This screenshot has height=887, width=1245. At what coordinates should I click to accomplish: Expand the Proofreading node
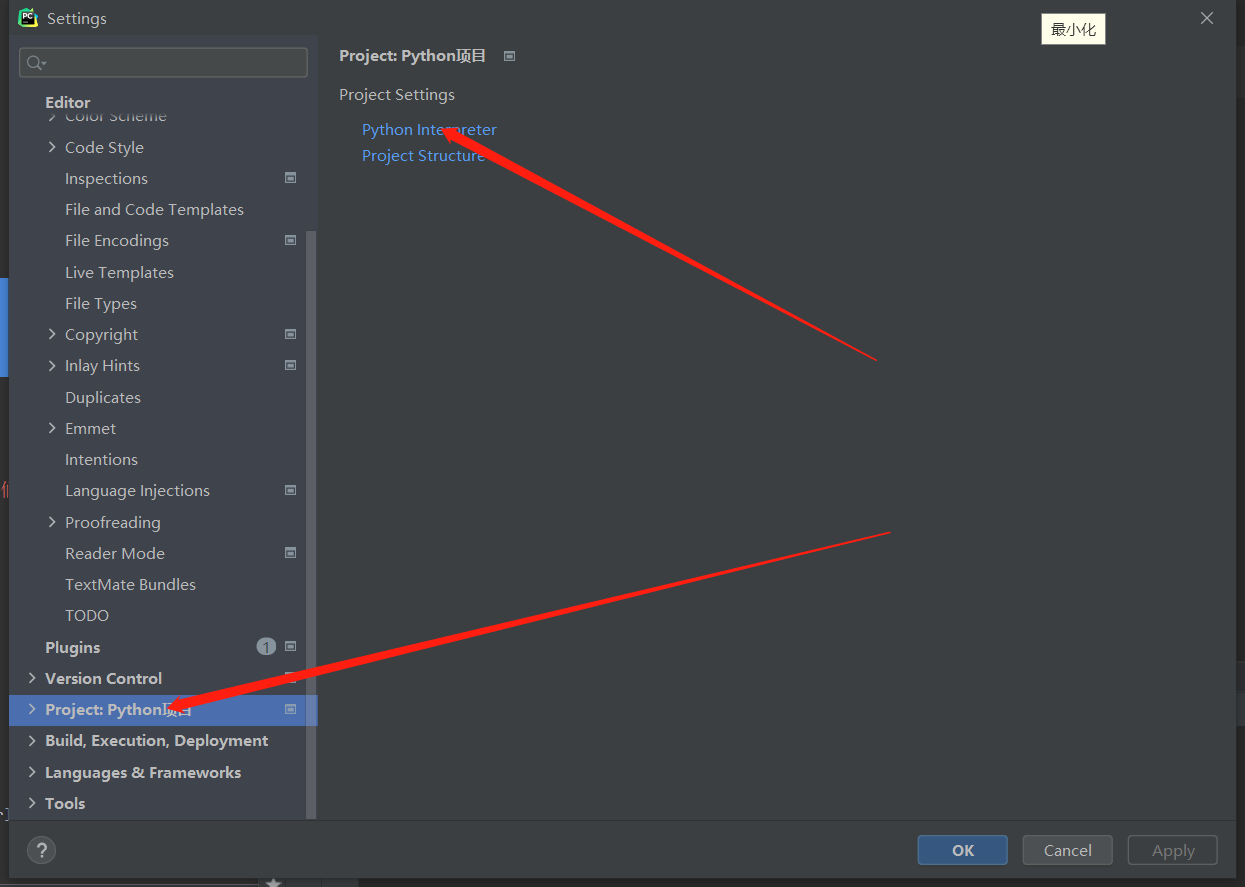tap(52, 522)
